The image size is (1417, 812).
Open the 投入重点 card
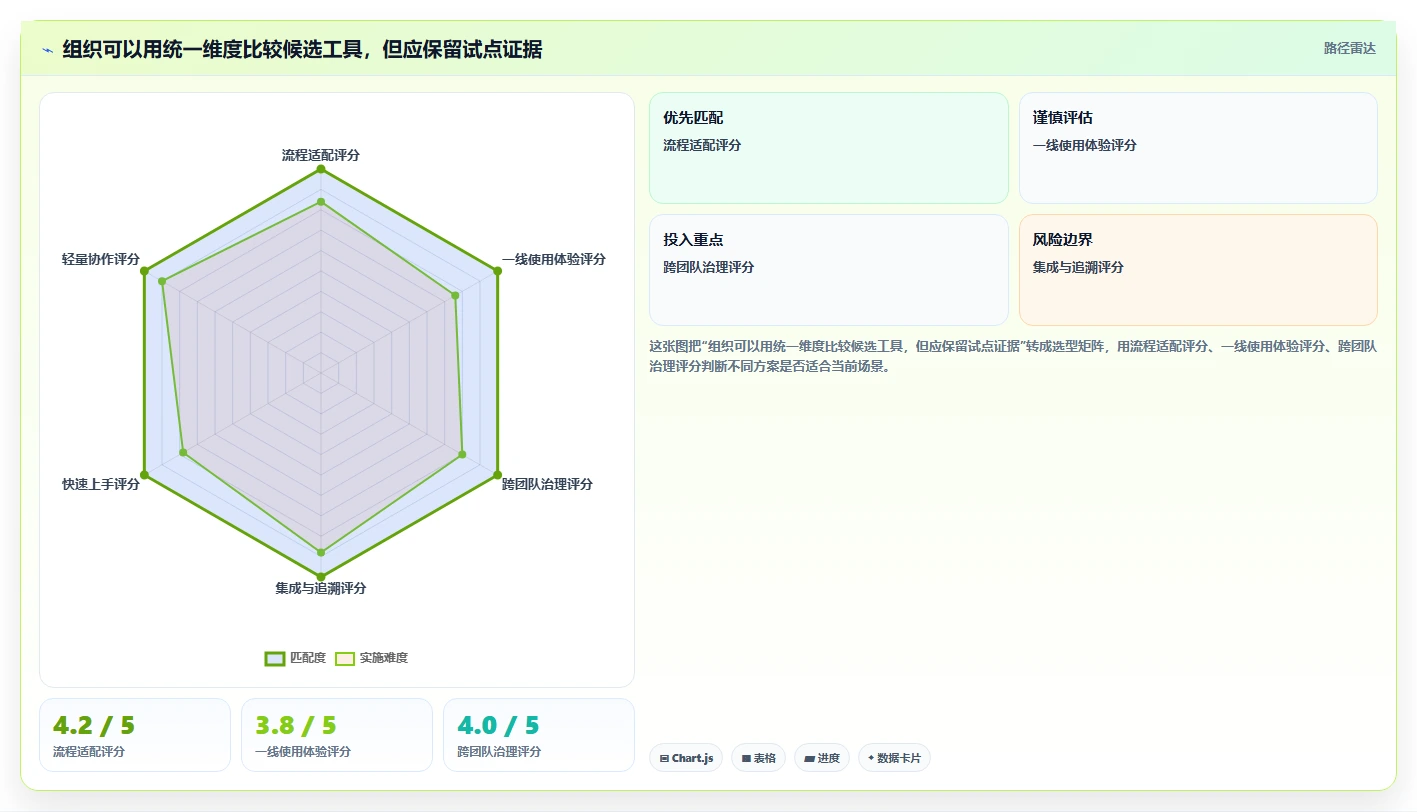pyautogui.click(x=829, y=270)
